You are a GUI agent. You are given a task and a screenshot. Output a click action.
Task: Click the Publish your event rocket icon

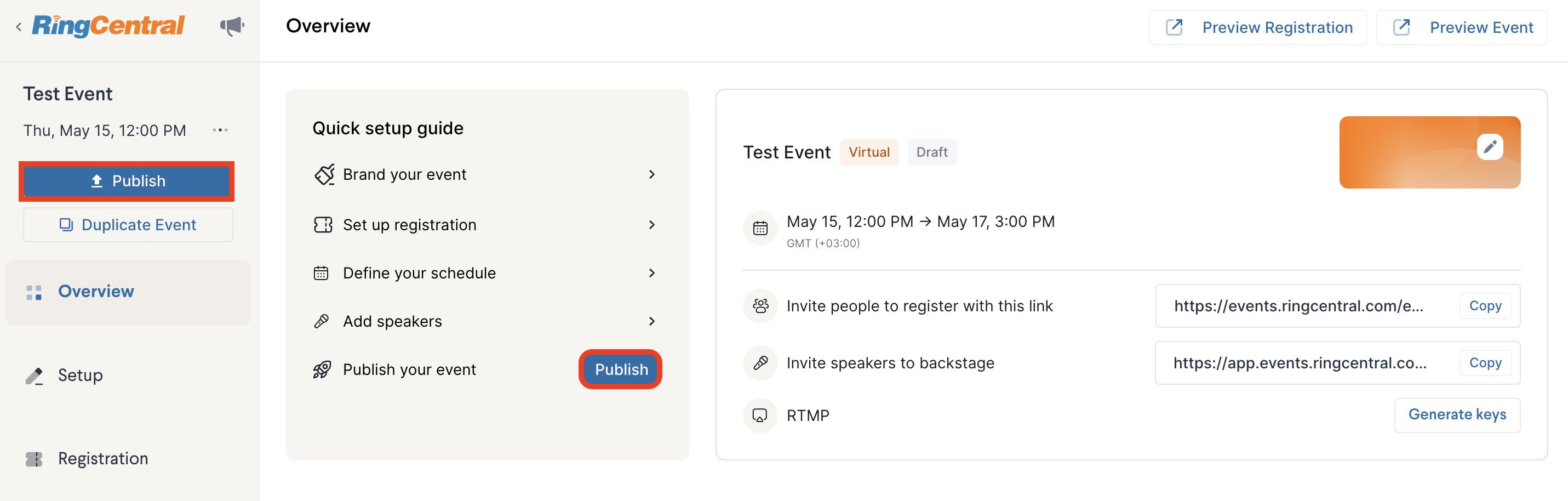(322, 369)
